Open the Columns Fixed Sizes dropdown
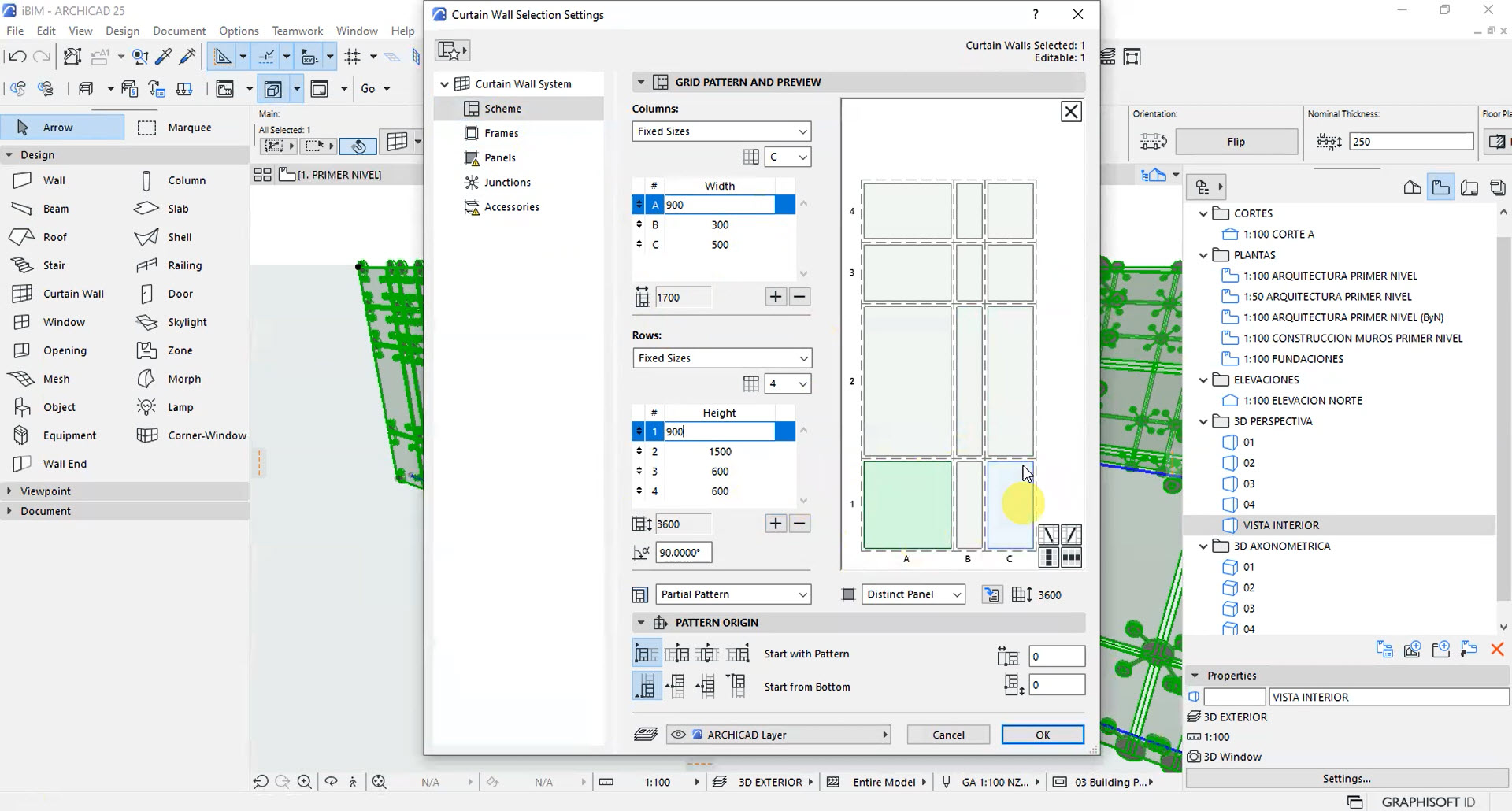This screenshot has width=1512, height=811. [x=721, y=131]
